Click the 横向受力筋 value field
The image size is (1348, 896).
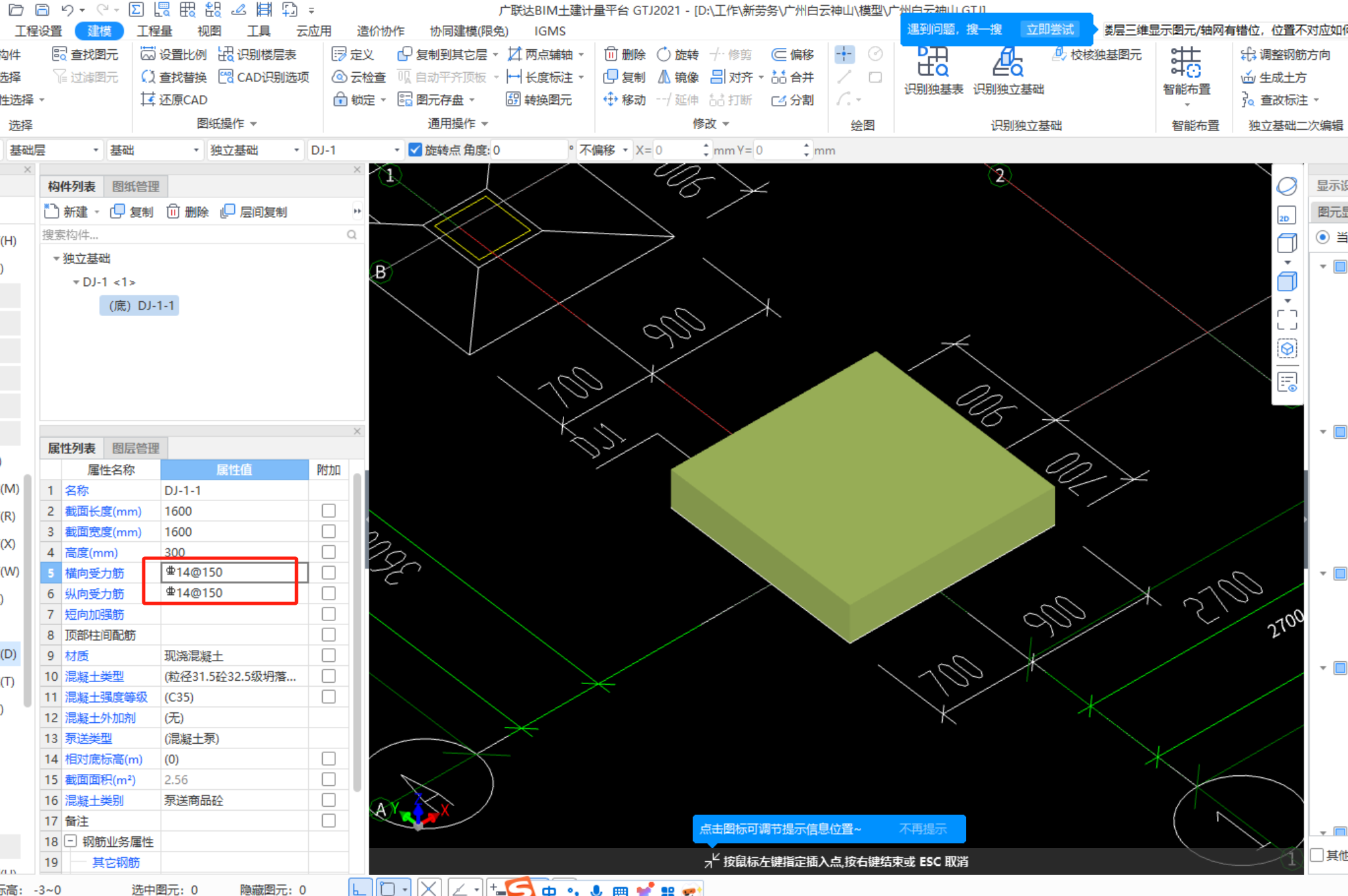pyautogui.click(x=234, y=572)
